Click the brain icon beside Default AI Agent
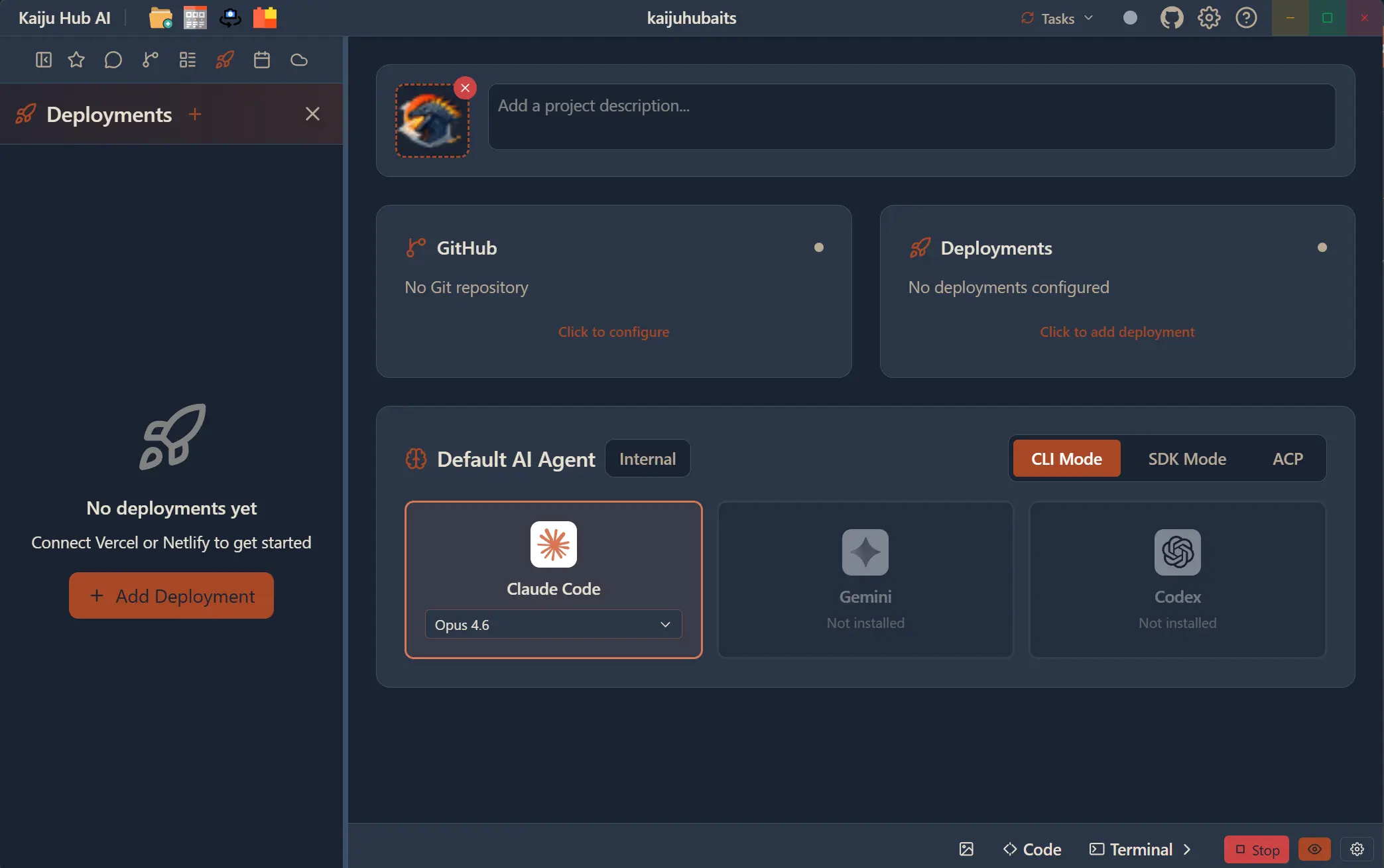The image size is (1384, 868). (x=416, y=459)
